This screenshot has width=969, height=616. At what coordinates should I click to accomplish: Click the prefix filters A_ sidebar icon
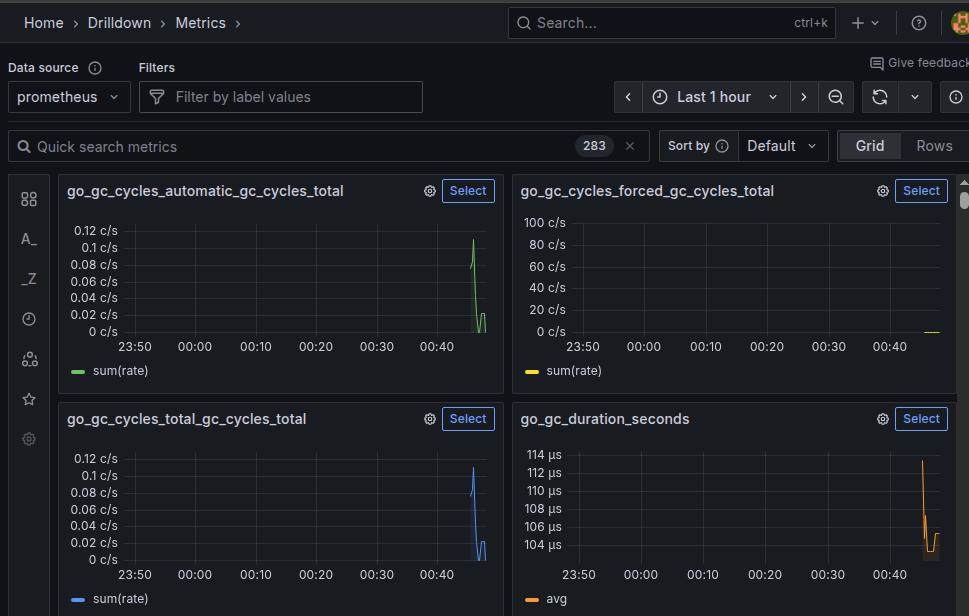click(x=29, y=239)
